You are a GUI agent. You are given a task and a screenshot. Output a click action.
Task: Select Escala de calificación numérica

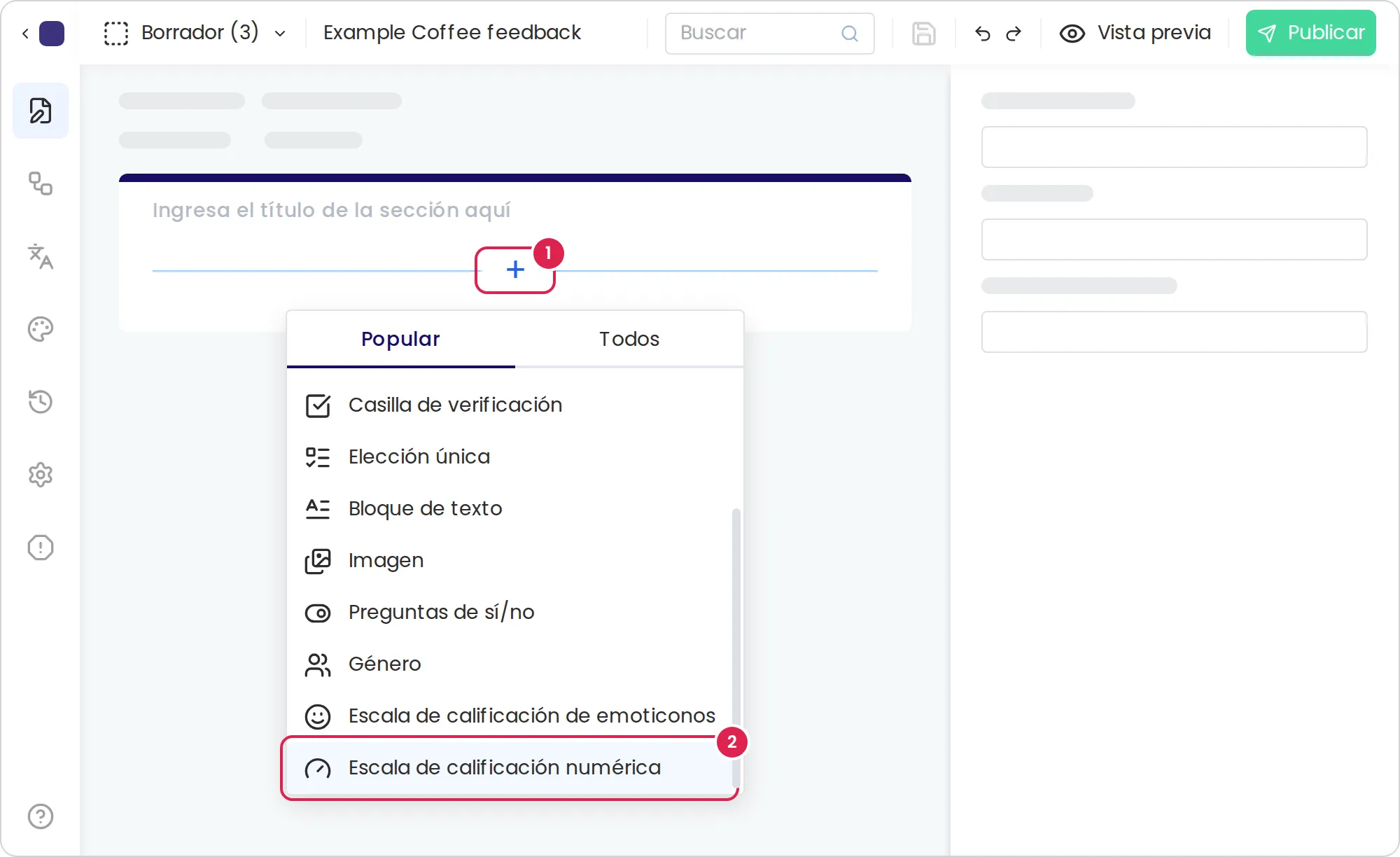(510, 767)
